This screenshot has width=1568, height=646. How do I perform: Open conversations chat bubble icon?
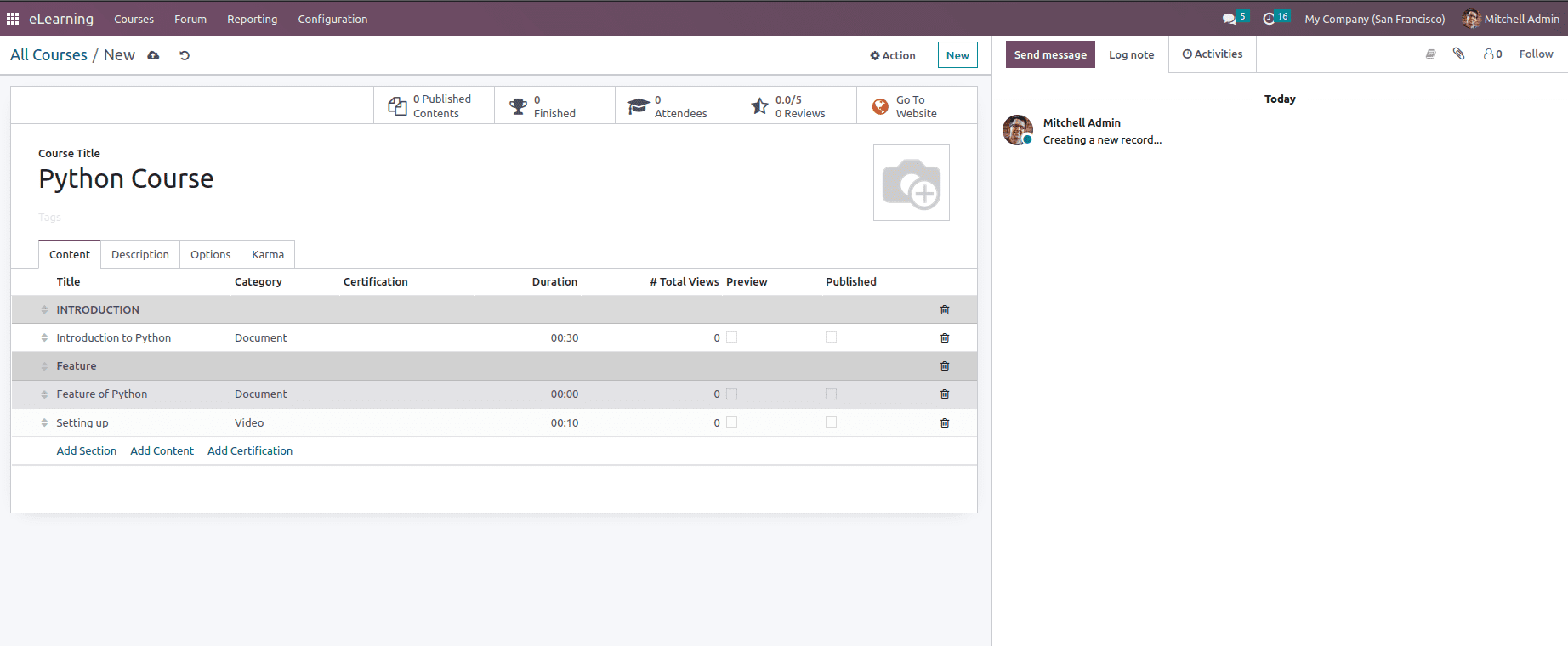1229,19
